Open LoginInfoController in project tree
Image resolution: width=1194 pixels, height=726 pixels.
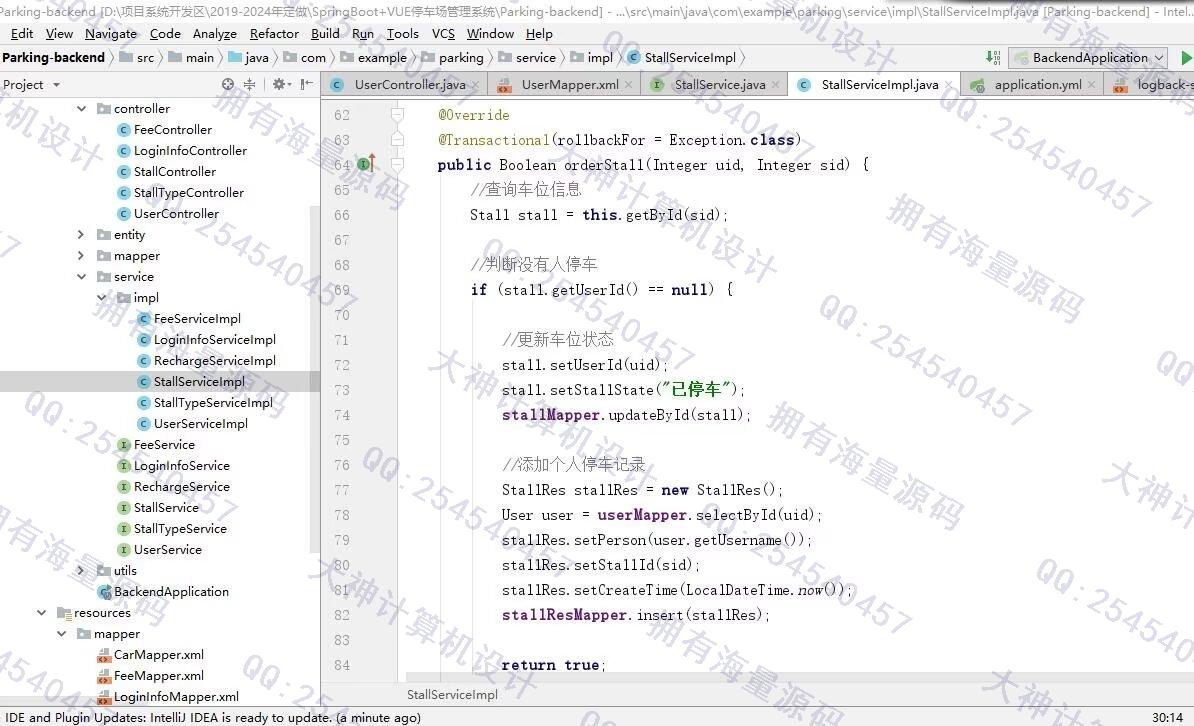pos(182,151)
